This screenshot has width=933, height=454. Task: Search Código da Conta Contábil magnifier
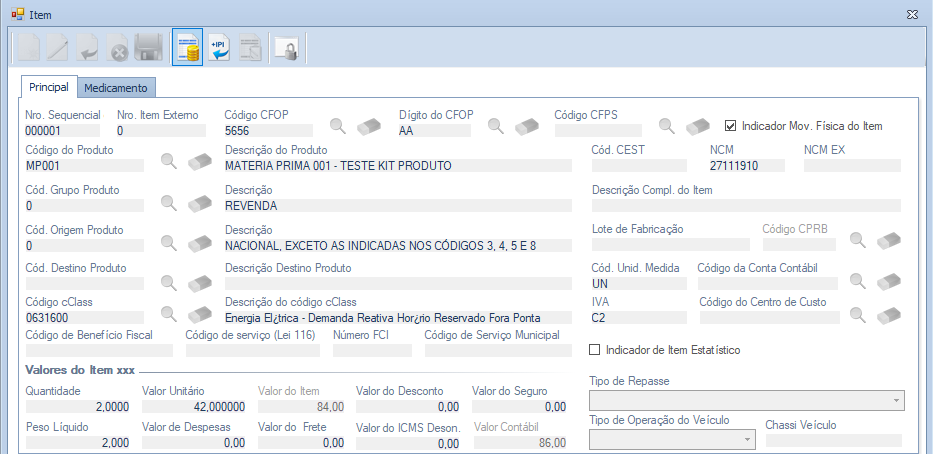[857, 280]
